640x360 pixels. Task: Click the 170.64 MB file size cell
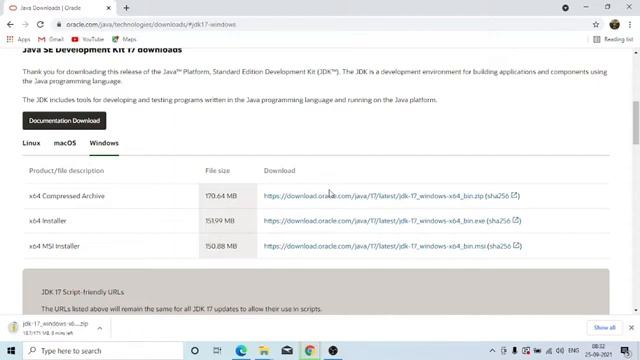click(x=228, y=196)
